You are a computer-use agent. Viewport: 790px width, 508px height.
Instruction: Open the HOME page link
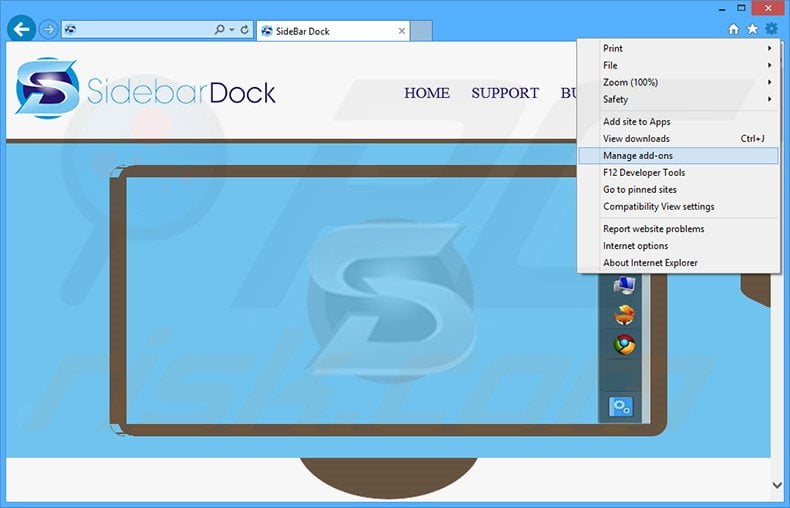427,93
